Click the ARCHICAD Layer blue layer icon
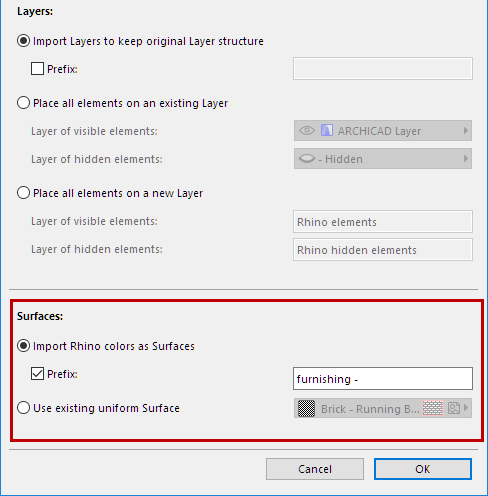 [327, 130]
